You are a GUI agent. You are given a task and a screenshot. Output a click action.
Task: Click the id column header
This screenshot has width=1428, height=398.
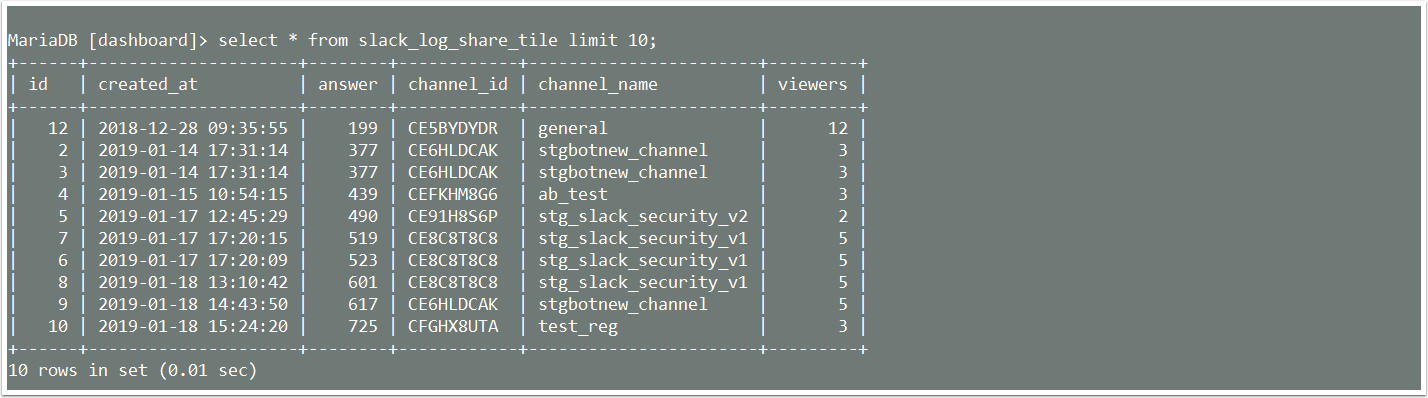(38, 84)
